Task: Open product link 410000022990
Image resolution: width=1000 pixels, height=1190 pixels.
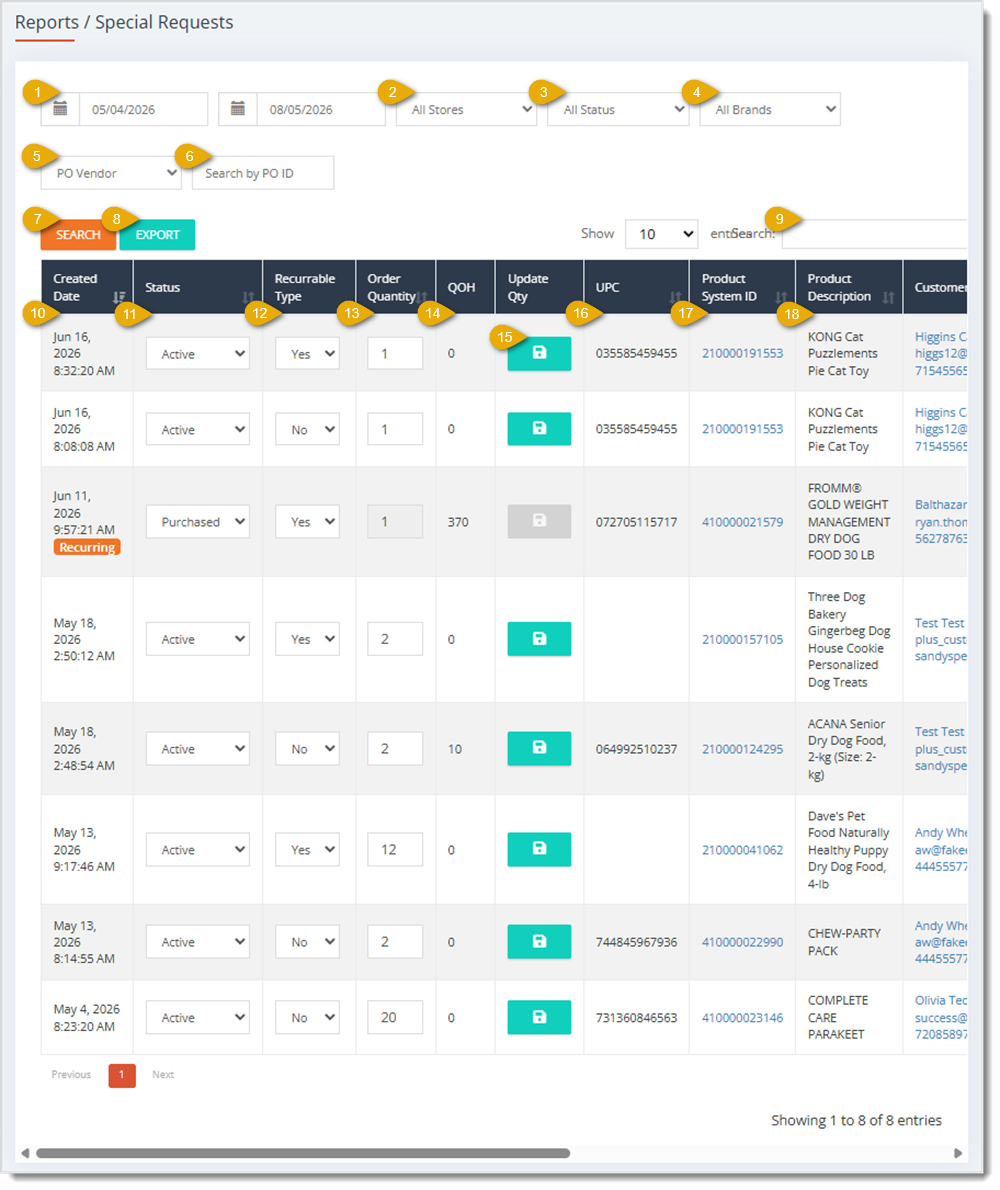Action: [742, 942]
